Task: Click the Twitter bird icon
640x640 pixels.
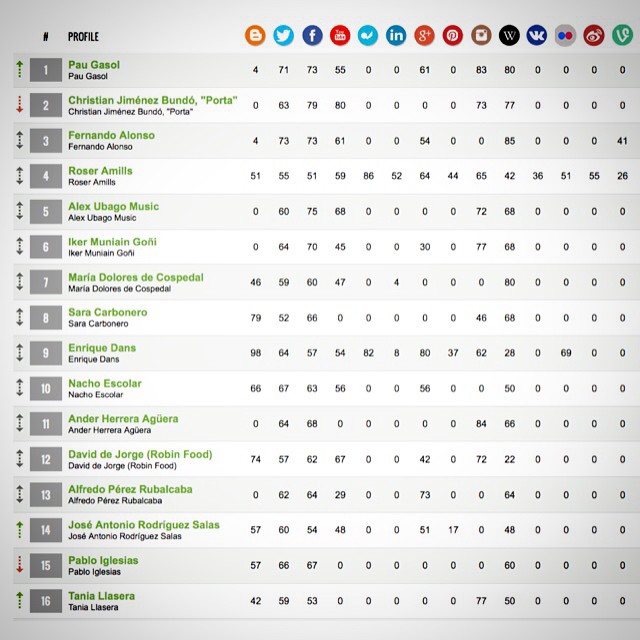Action: coord(284,36)
